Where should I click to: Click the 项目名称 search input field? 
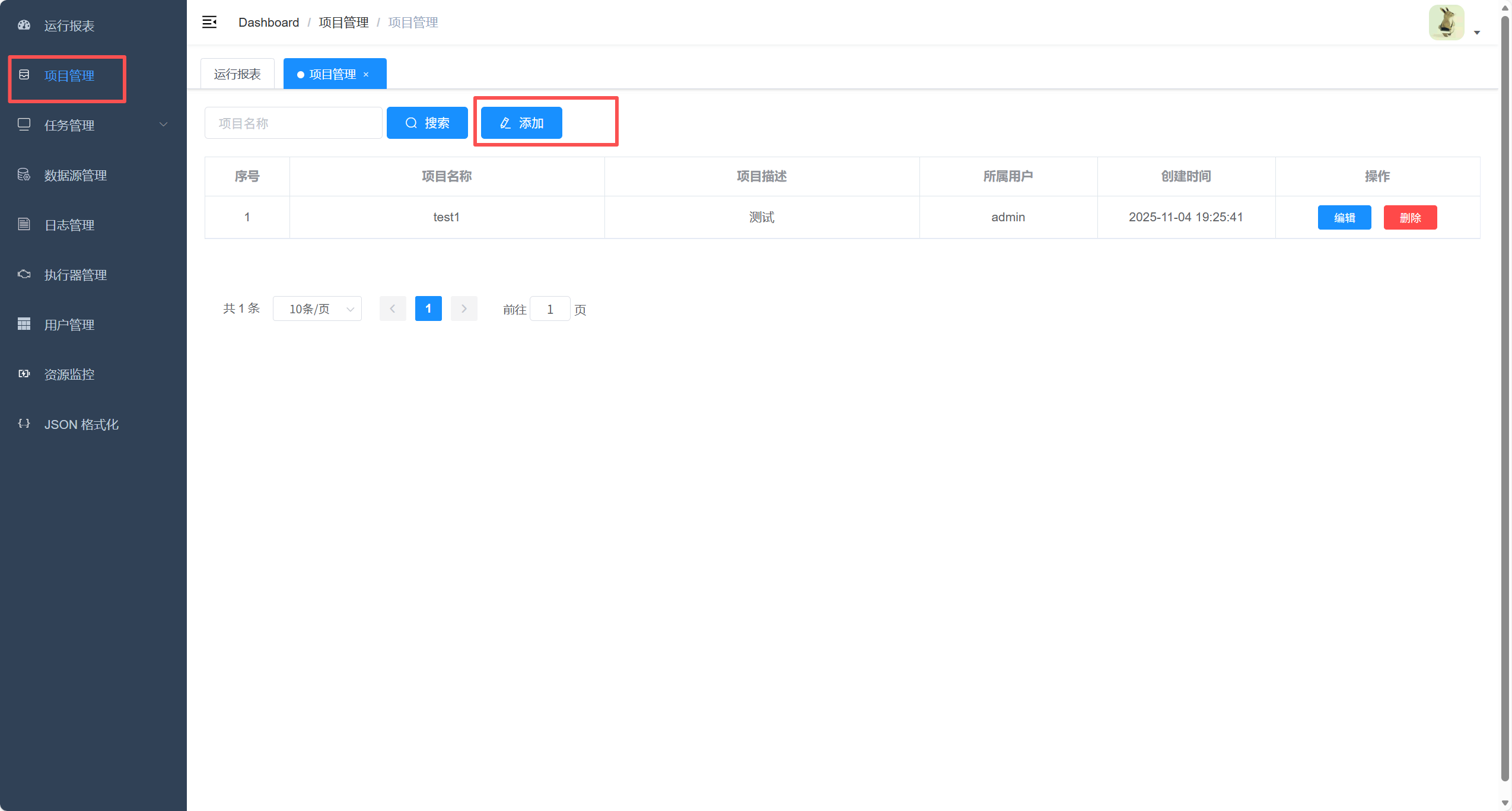[293, 122]
